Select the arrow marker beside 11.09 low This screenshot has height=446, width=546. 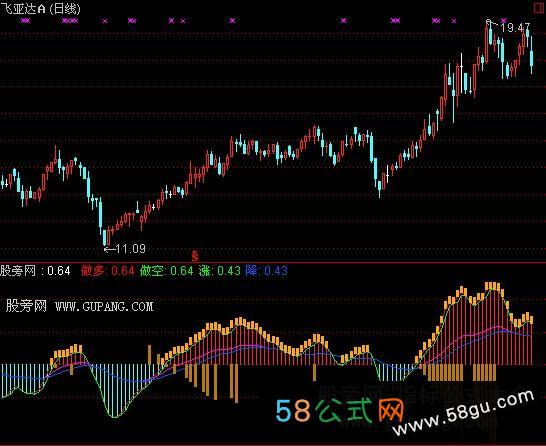pyautogui.click(x=109, y=249)
